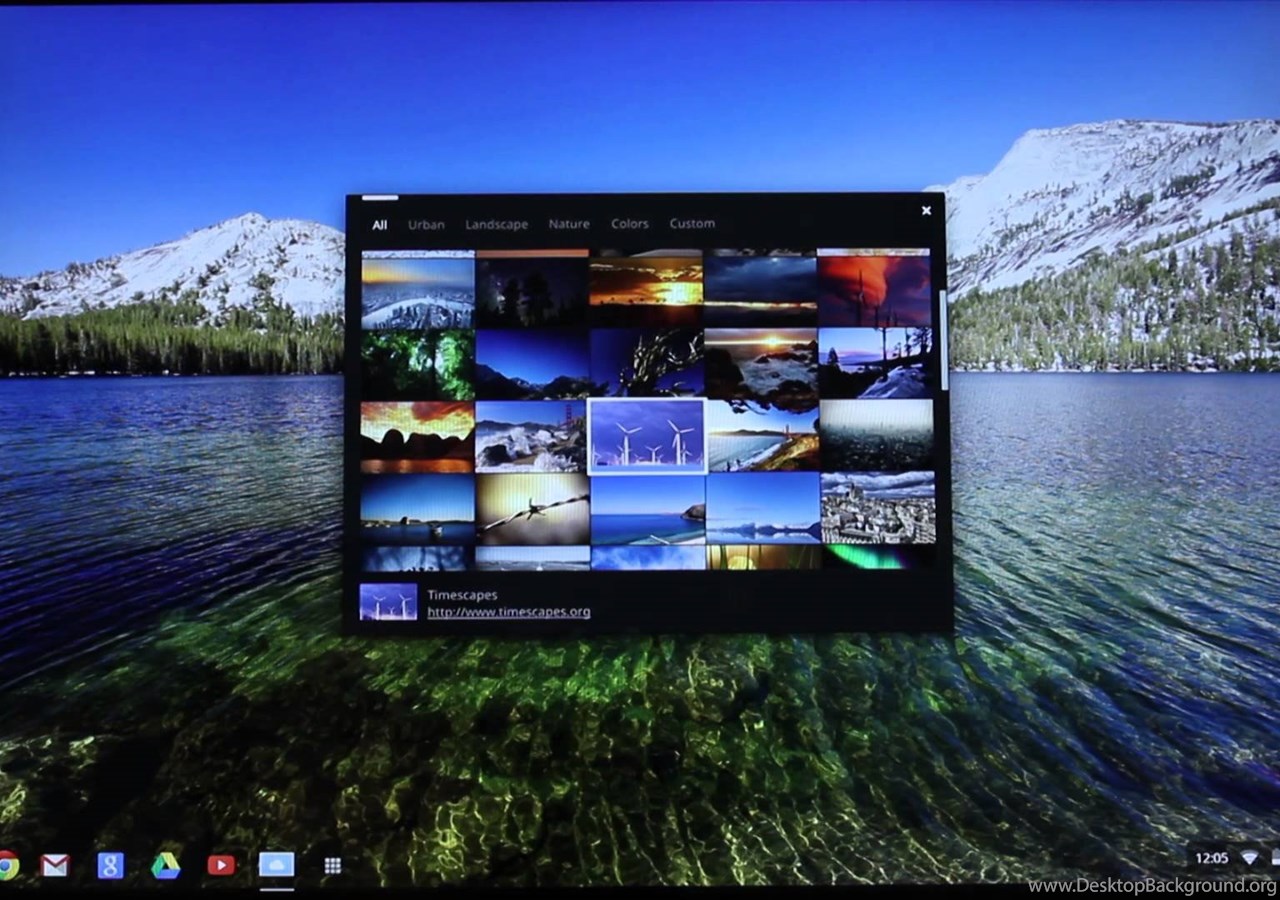Click the wallpaper list scrollbar

[943, 340]
